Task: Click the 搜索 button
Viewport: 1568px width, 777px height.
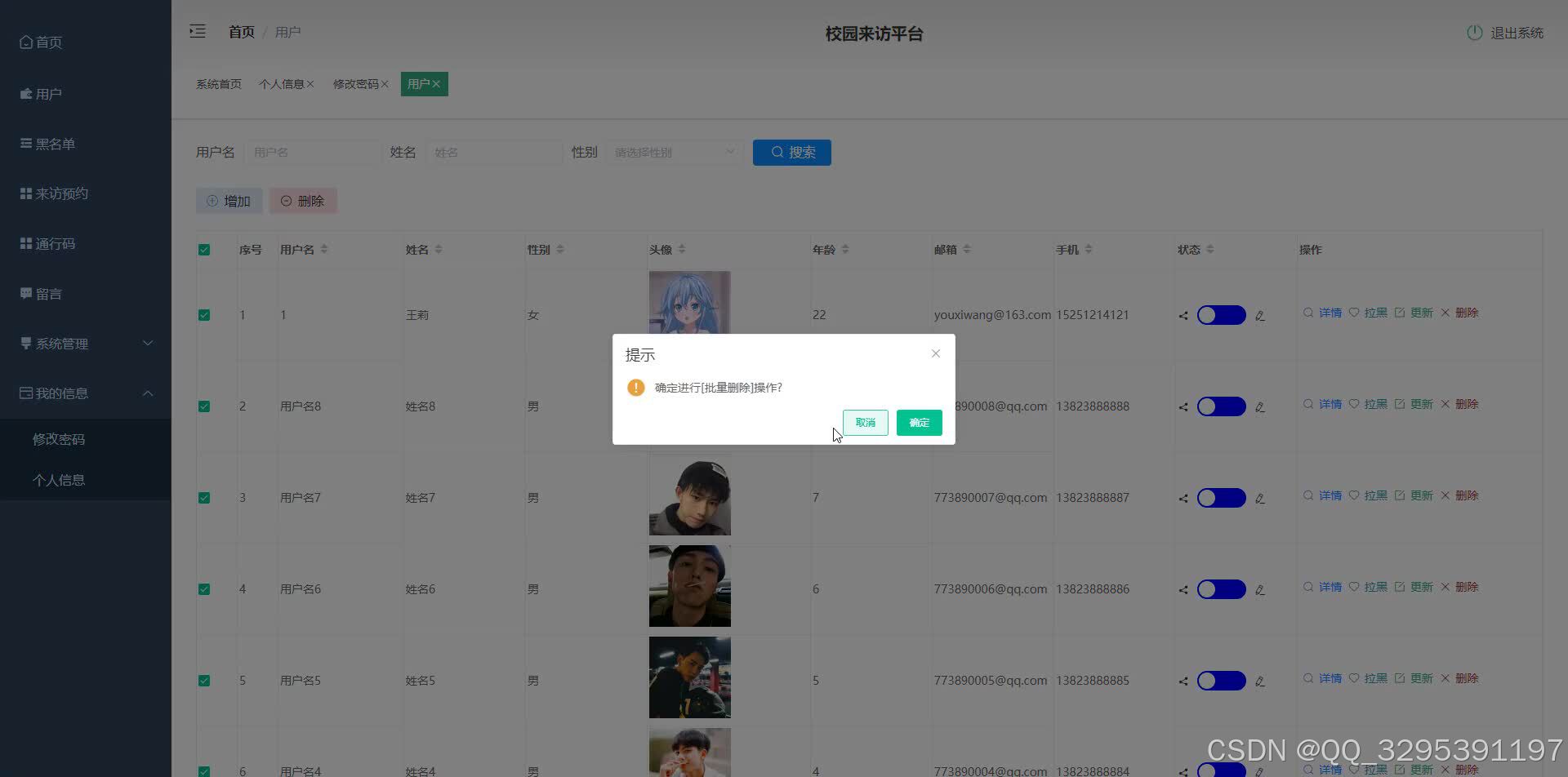Action: point(791,153)
